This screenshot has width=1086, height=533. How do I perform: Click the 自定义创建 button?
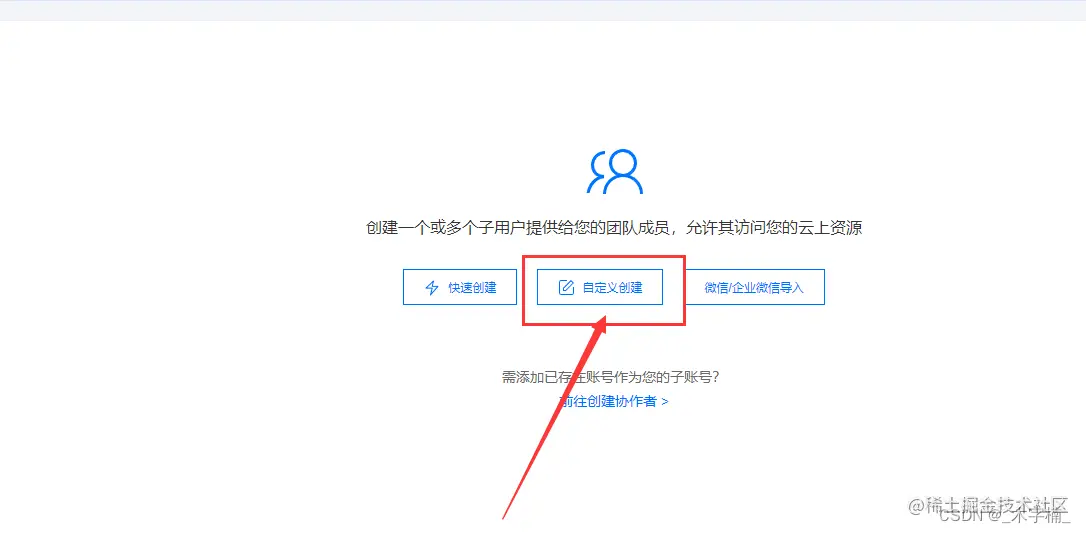click(x=600, y=287)
